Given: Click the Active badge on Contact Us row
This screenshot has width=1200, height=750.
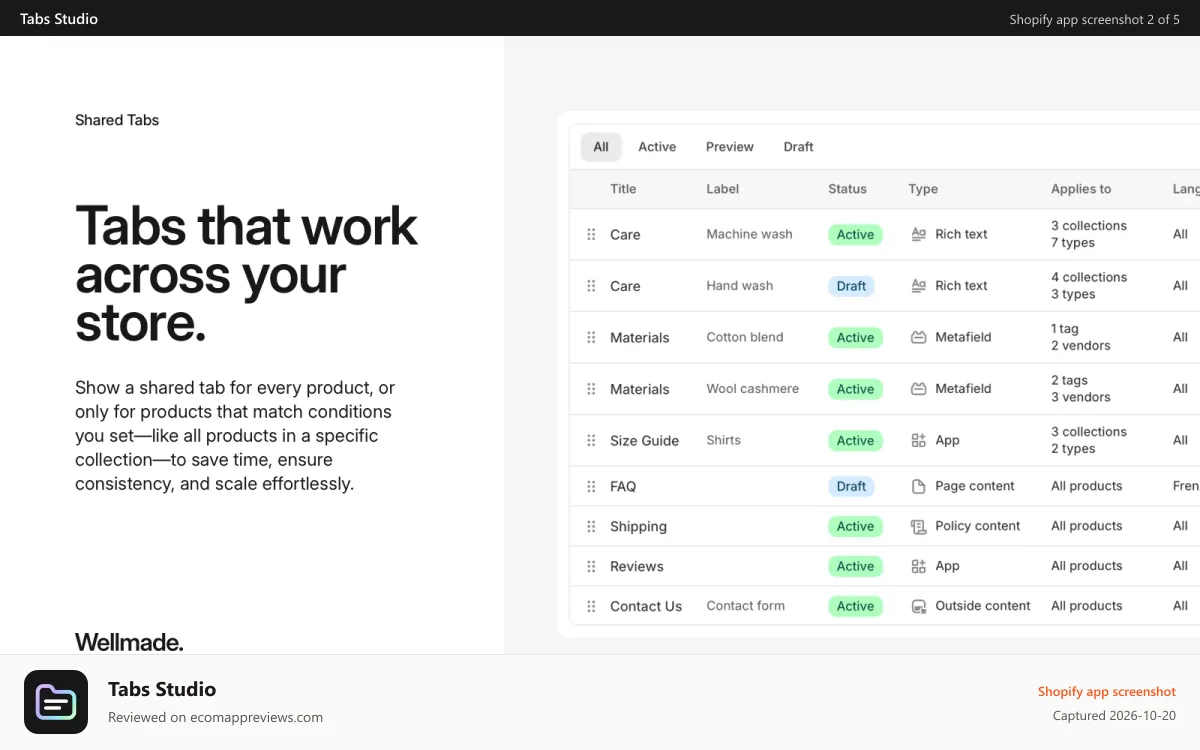Looking at the screenshot, I should click(855, 606).
